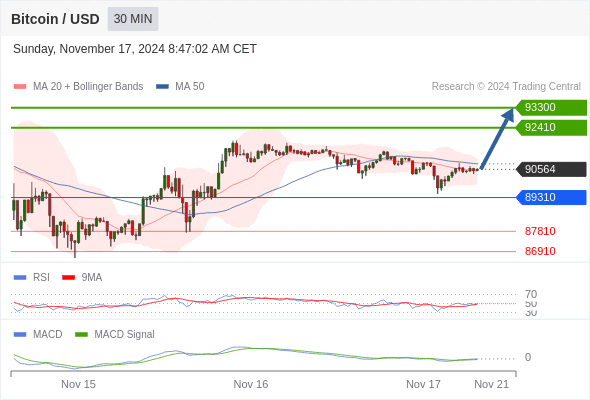Click the Bitcoin / USD title

55,19
